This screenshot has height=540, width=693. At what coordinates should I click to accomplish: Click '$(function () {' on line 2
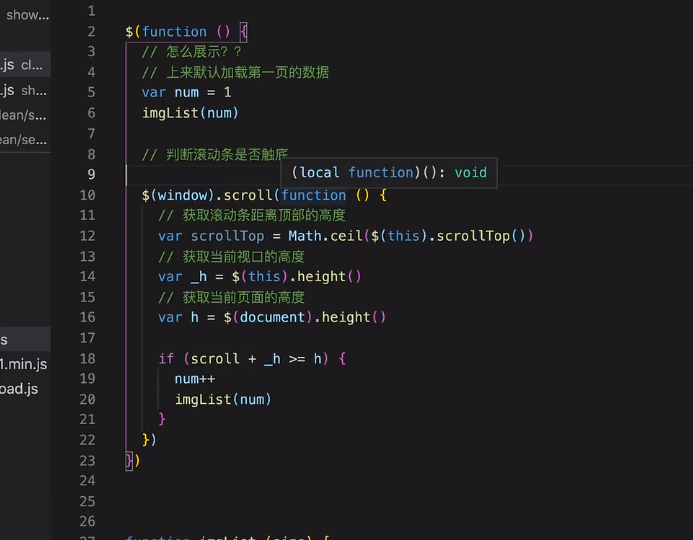click(x=186, y=32)
